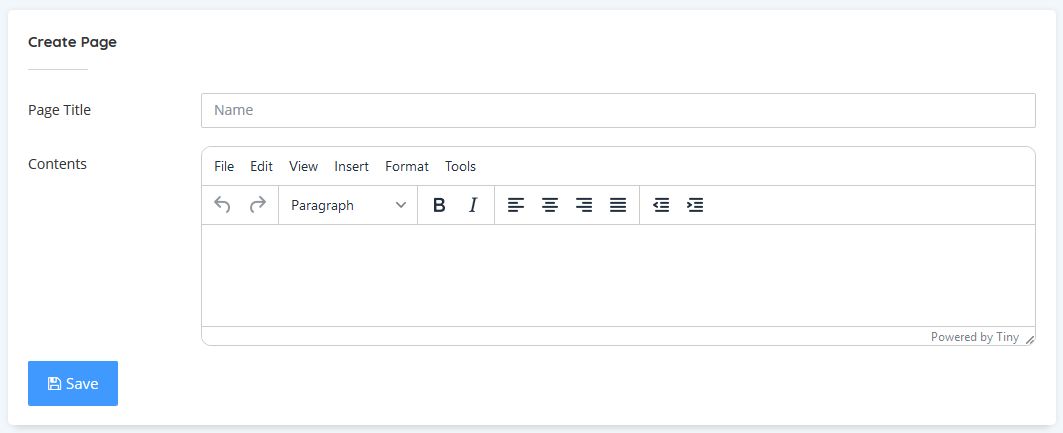Click the Redo arrow icon

(257, 205)
